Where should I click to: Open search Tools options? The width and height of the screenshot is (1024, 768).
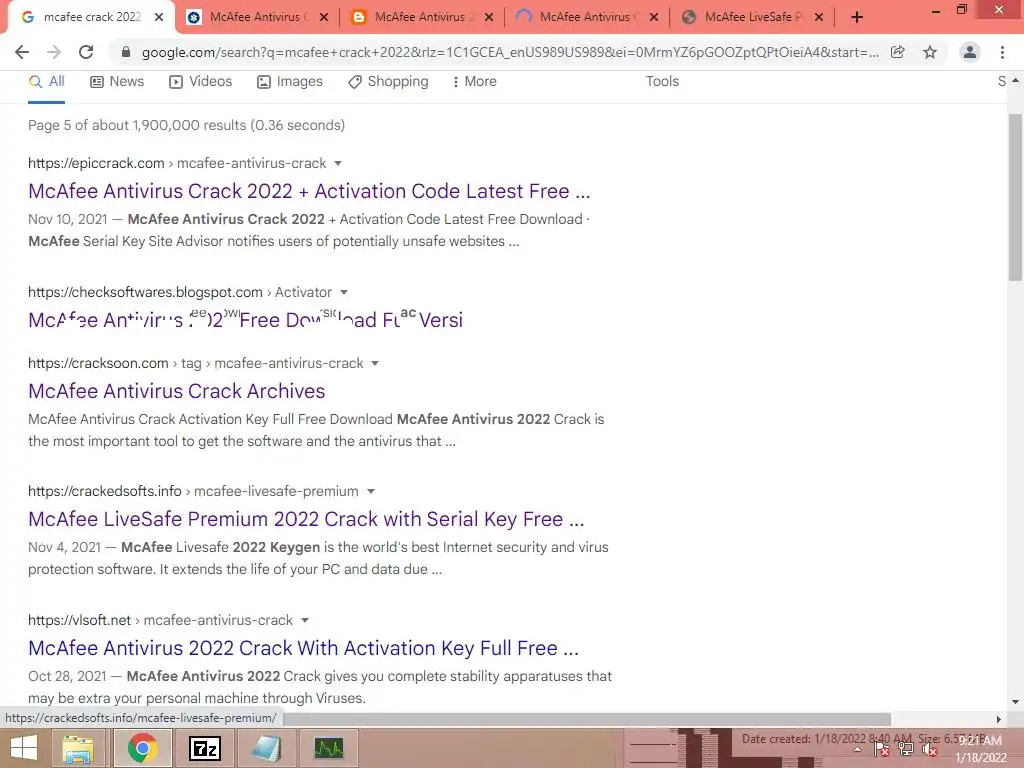[x=662, y=82]
